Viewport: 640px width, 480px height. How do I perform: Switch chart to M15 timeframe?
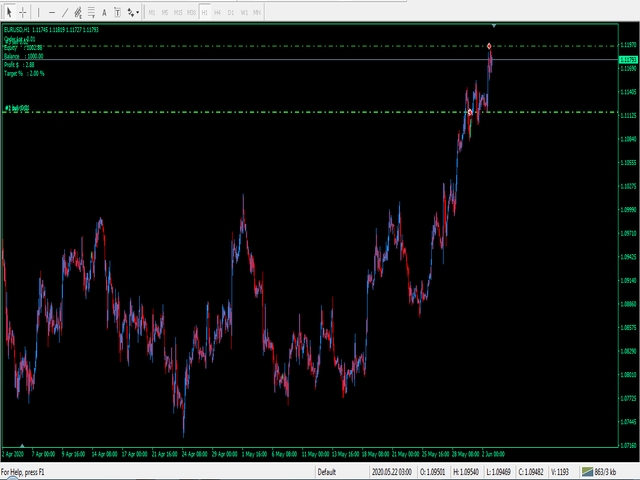tap(178, 13)
